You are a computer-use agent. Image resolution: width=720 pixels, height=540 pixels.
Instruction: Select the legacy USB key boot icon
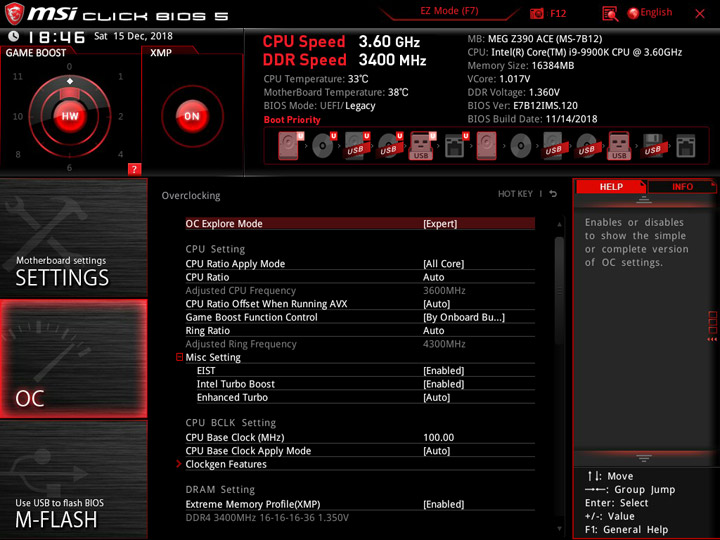click(619, 146)
